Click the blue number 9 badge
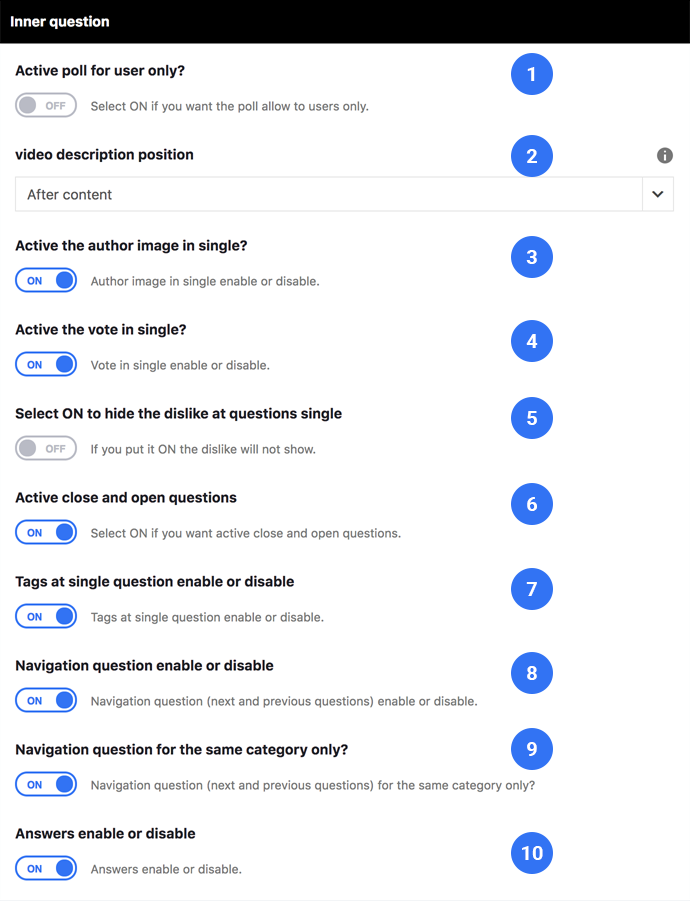 pyautogui.click(x=531, y=749)
